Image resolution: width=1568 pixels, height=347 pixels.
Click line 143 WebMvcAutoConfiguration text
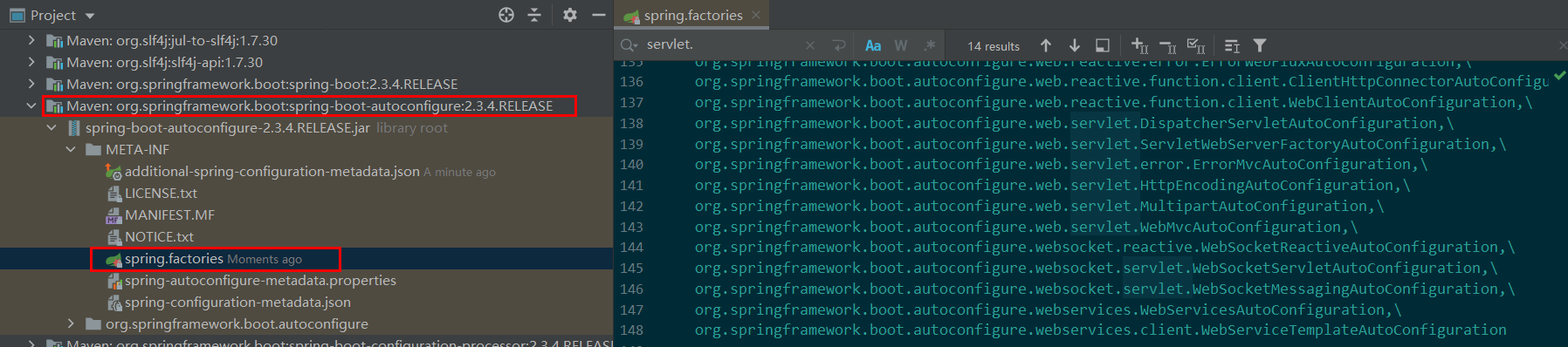coord(1240,227)
